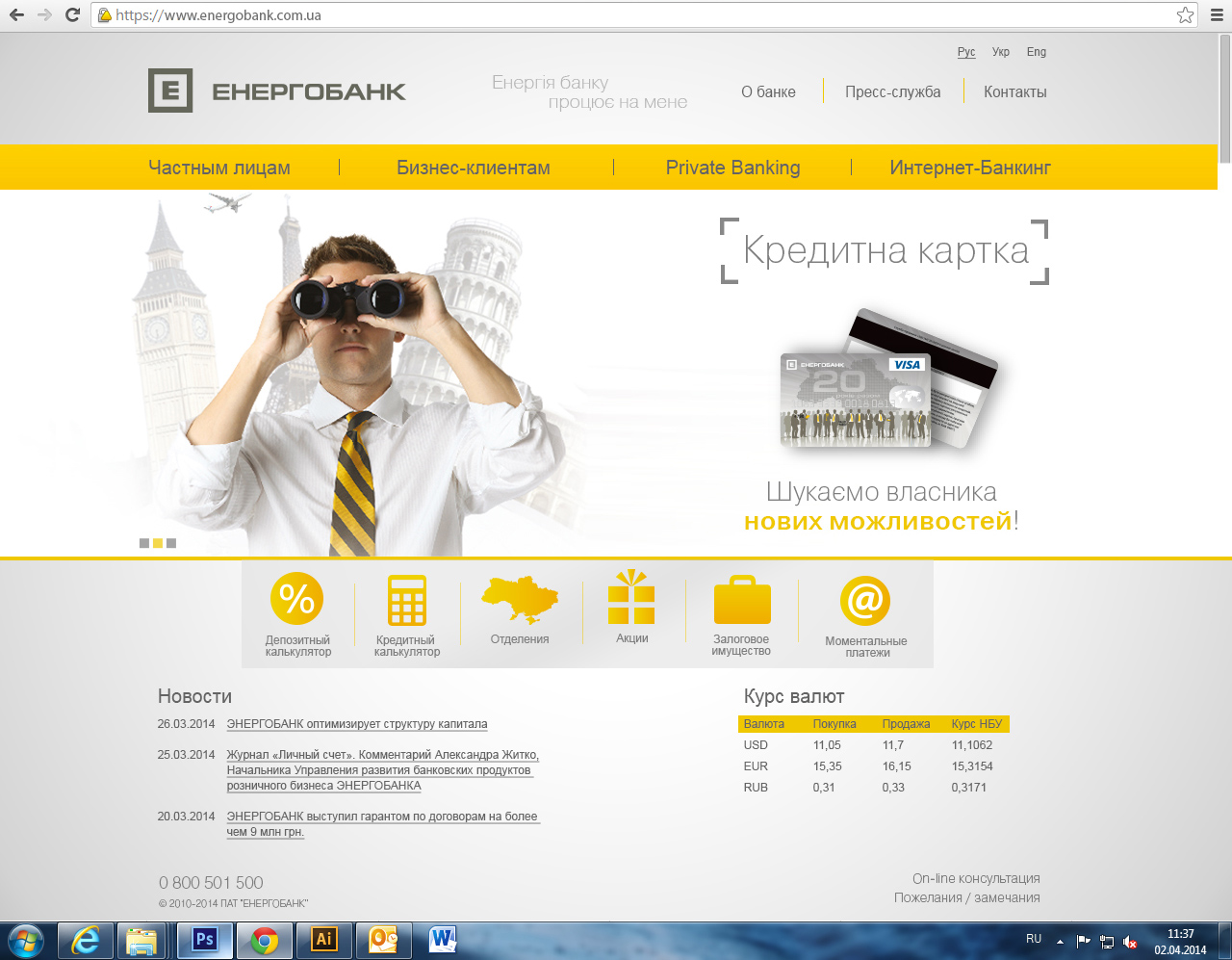Click the Курс валют heading
The image size is (1232, 960).
(794, 696)
